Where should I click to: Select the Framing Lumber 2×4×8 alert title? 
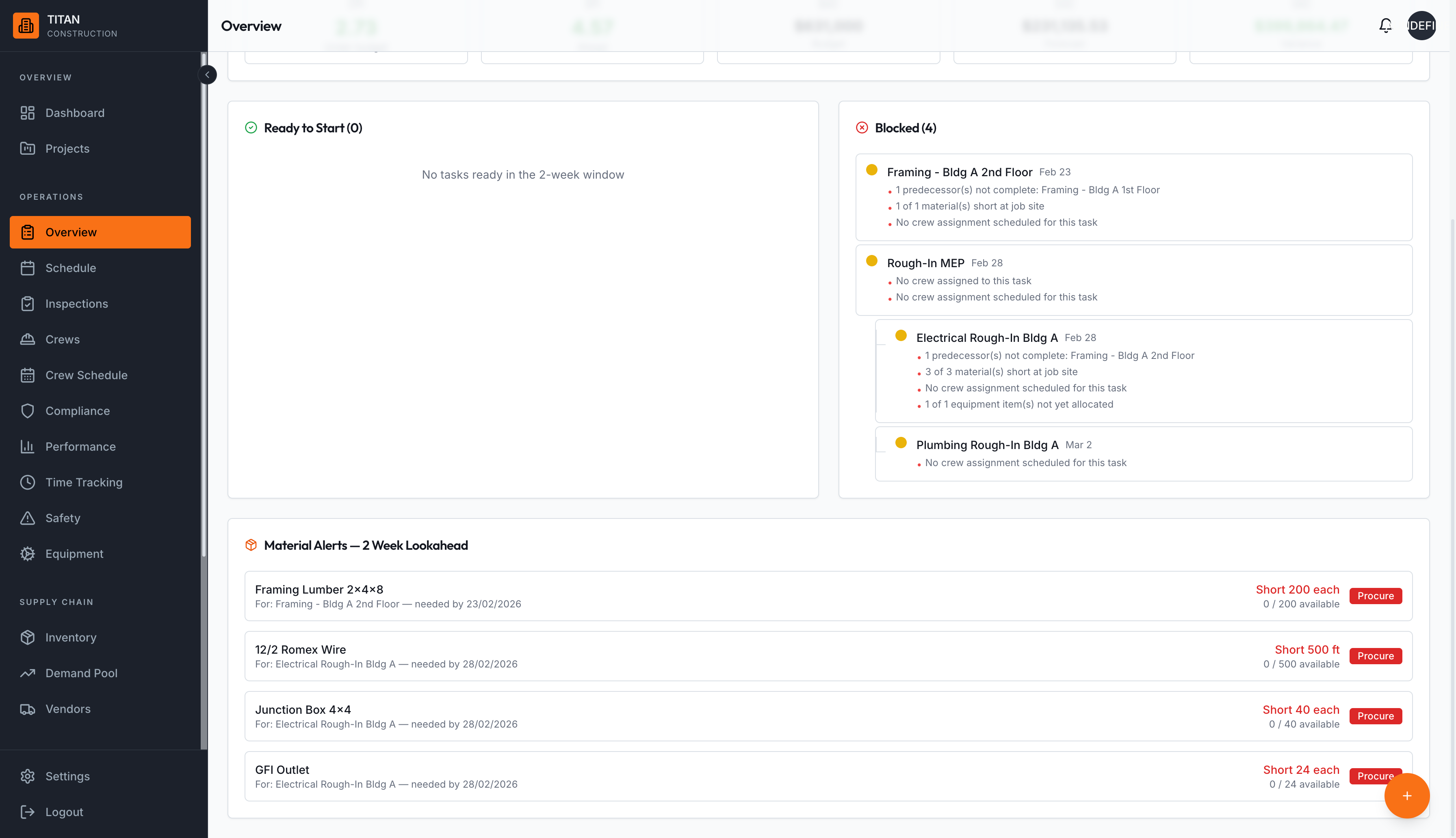point(319,590)
